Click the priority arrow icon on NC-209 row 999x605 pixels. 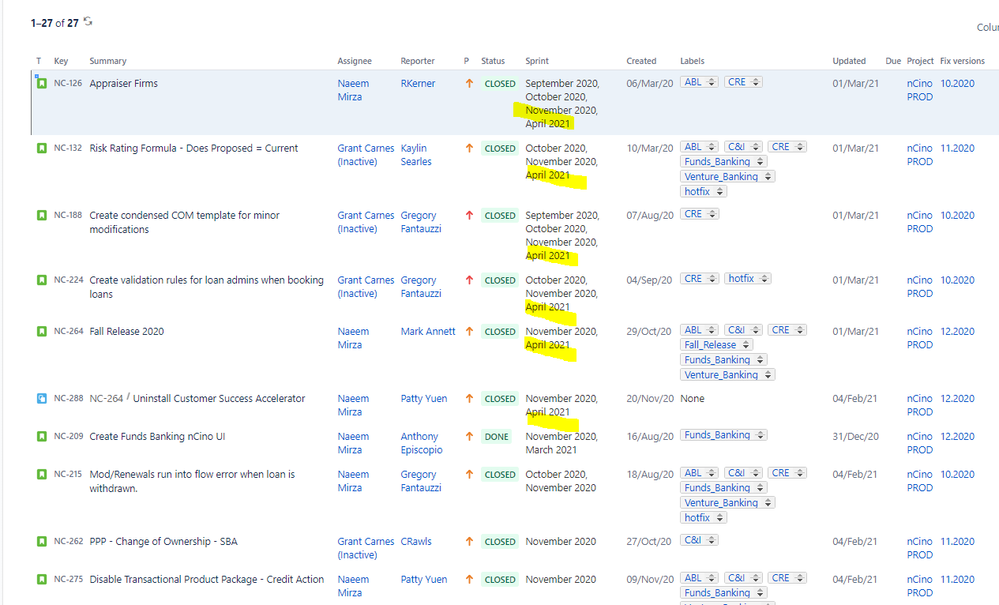[x=470, y=437]
